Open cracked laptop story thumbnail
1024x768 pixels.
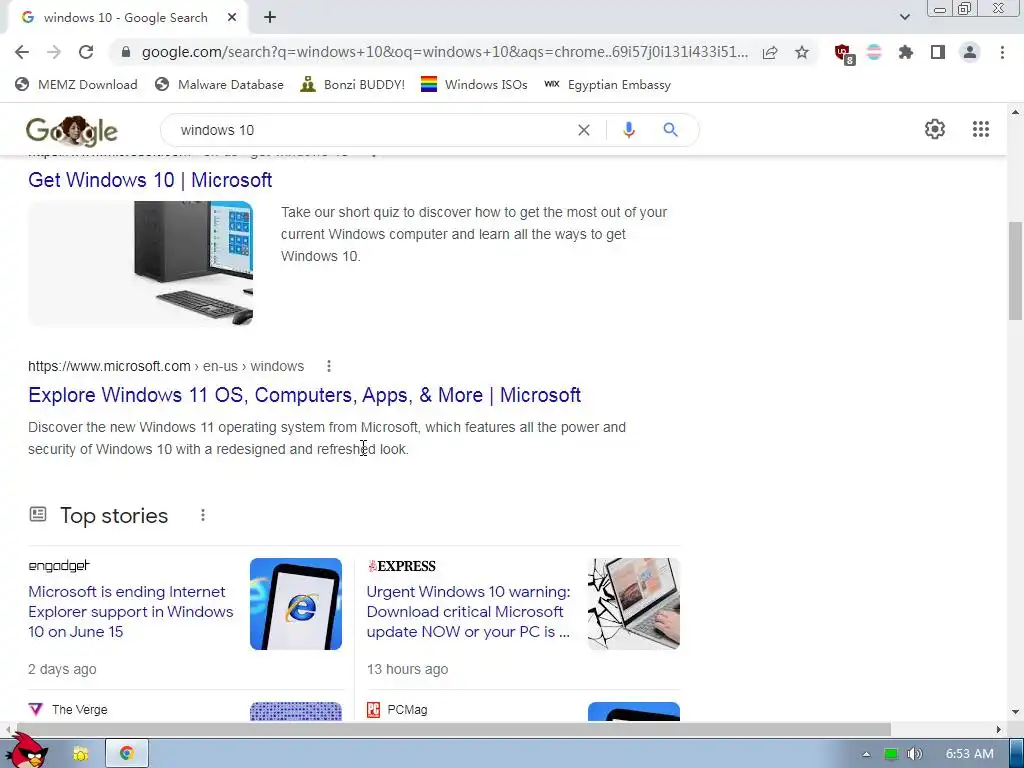633,604
